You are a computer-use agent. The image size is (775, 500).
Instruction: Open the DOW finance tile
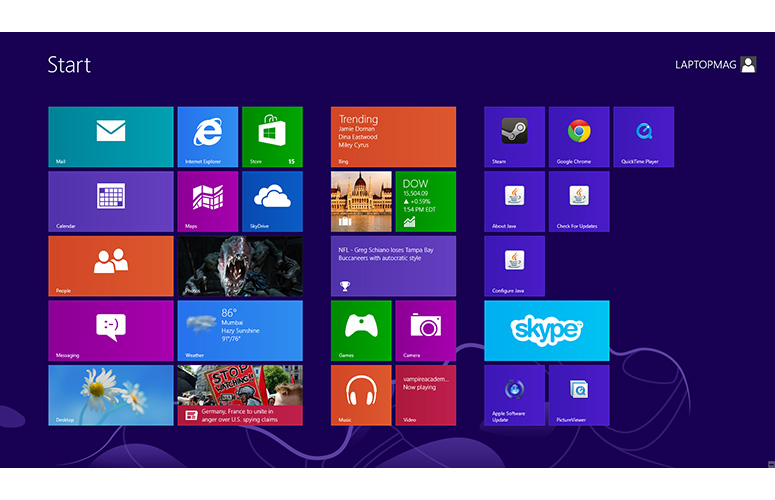pos(426,202)
